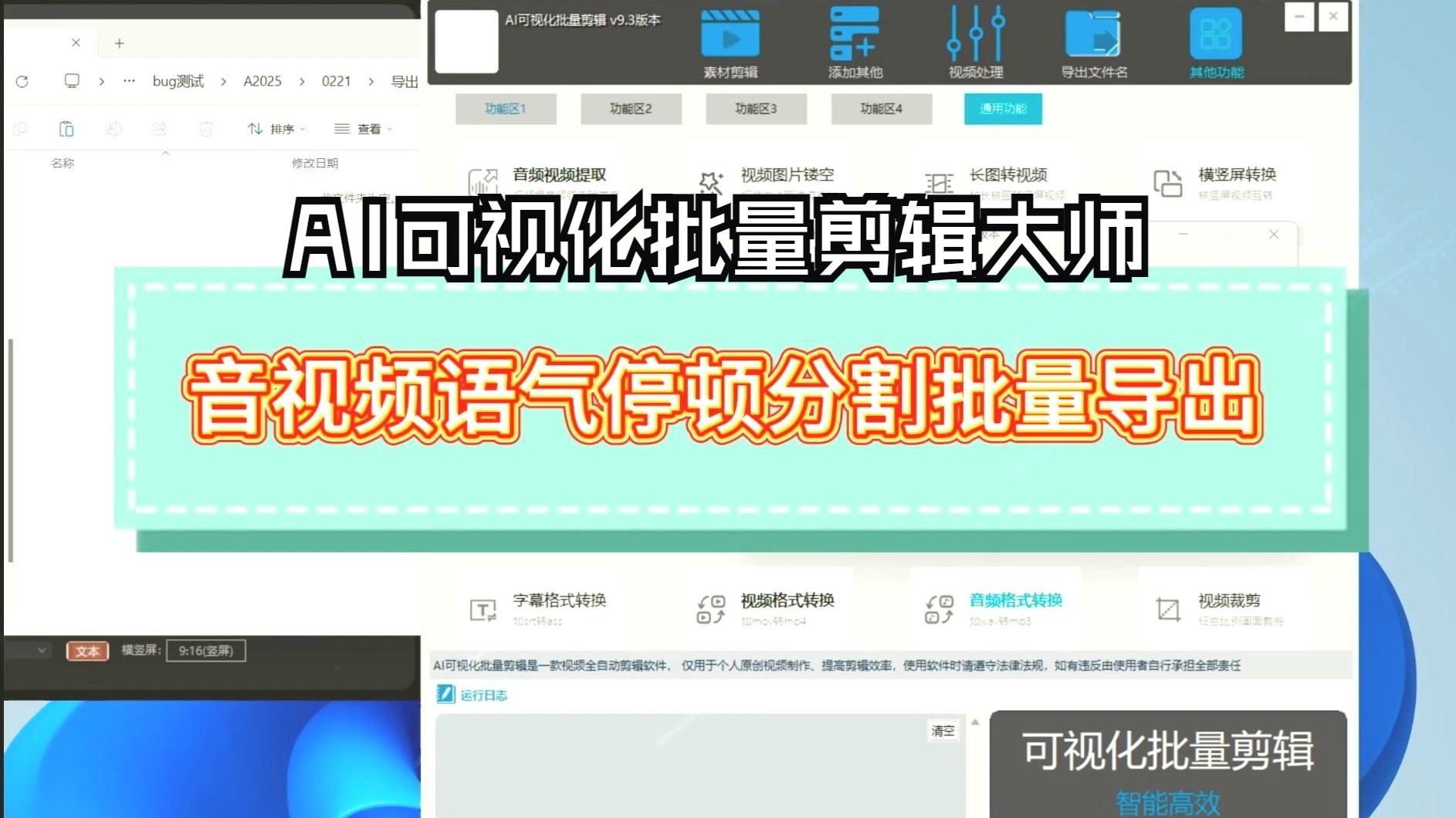
Task: Click the 视频图片镂空 sparkle icon
Action: (x=711, y=182)
